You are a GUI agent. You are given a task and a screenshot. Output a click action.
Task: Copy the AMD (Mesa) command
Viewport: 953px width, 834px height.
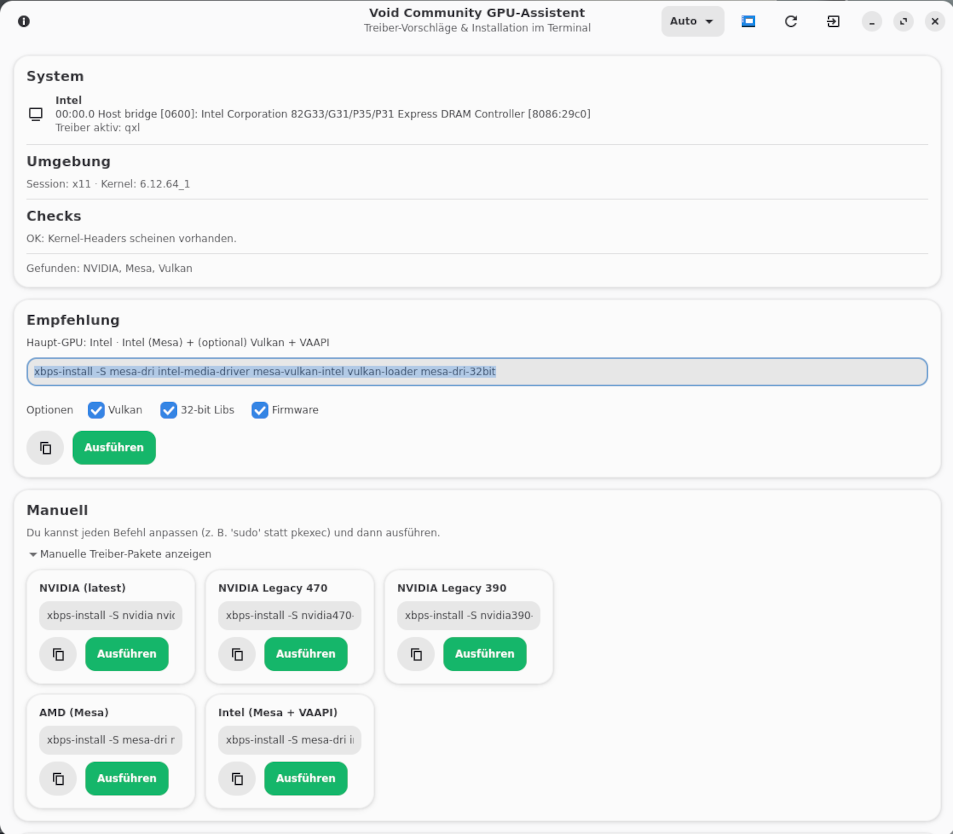(58, 779)
